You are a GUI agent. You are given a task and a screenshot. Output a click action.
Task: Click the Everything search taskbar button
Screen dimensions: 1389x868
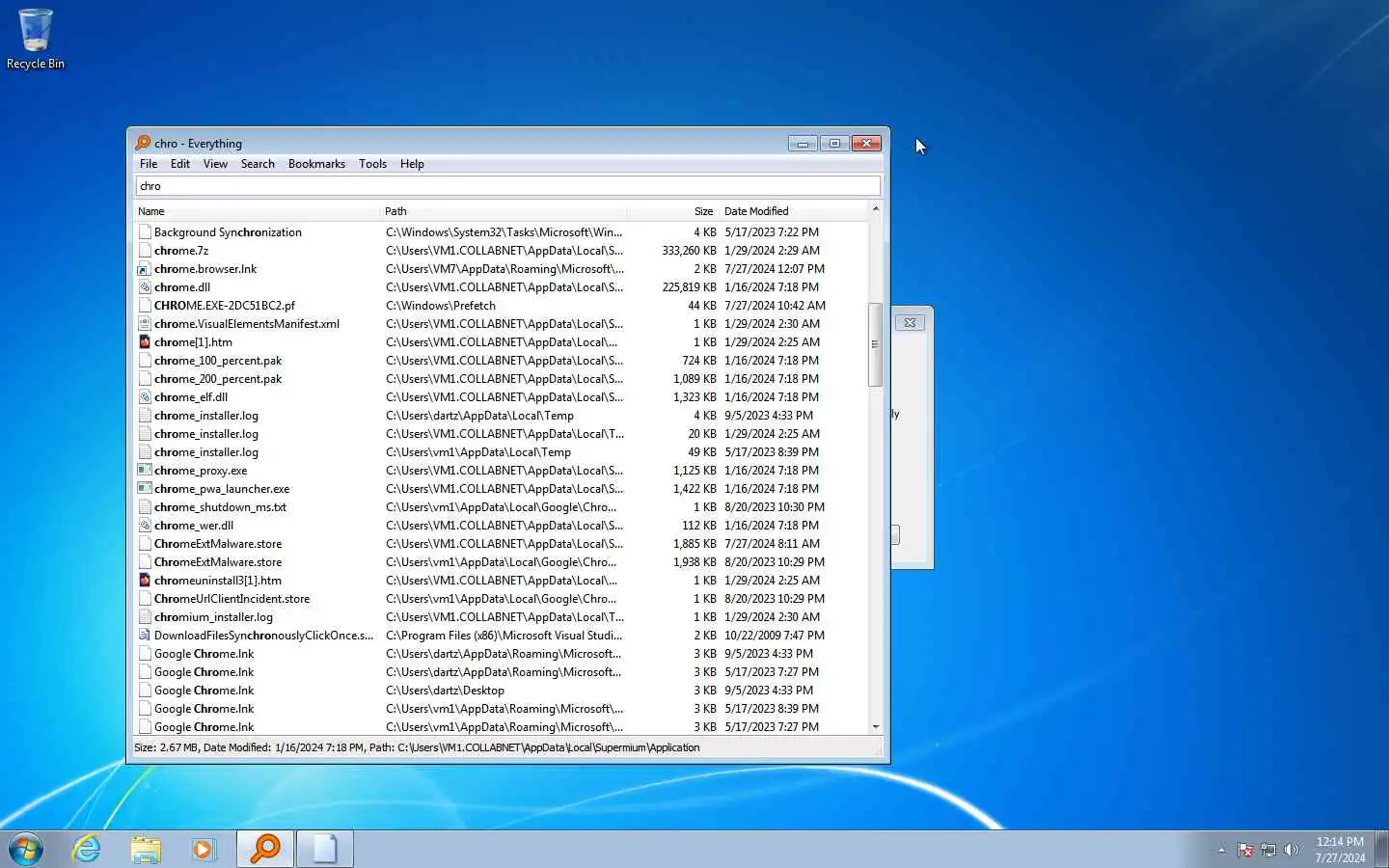265,849
